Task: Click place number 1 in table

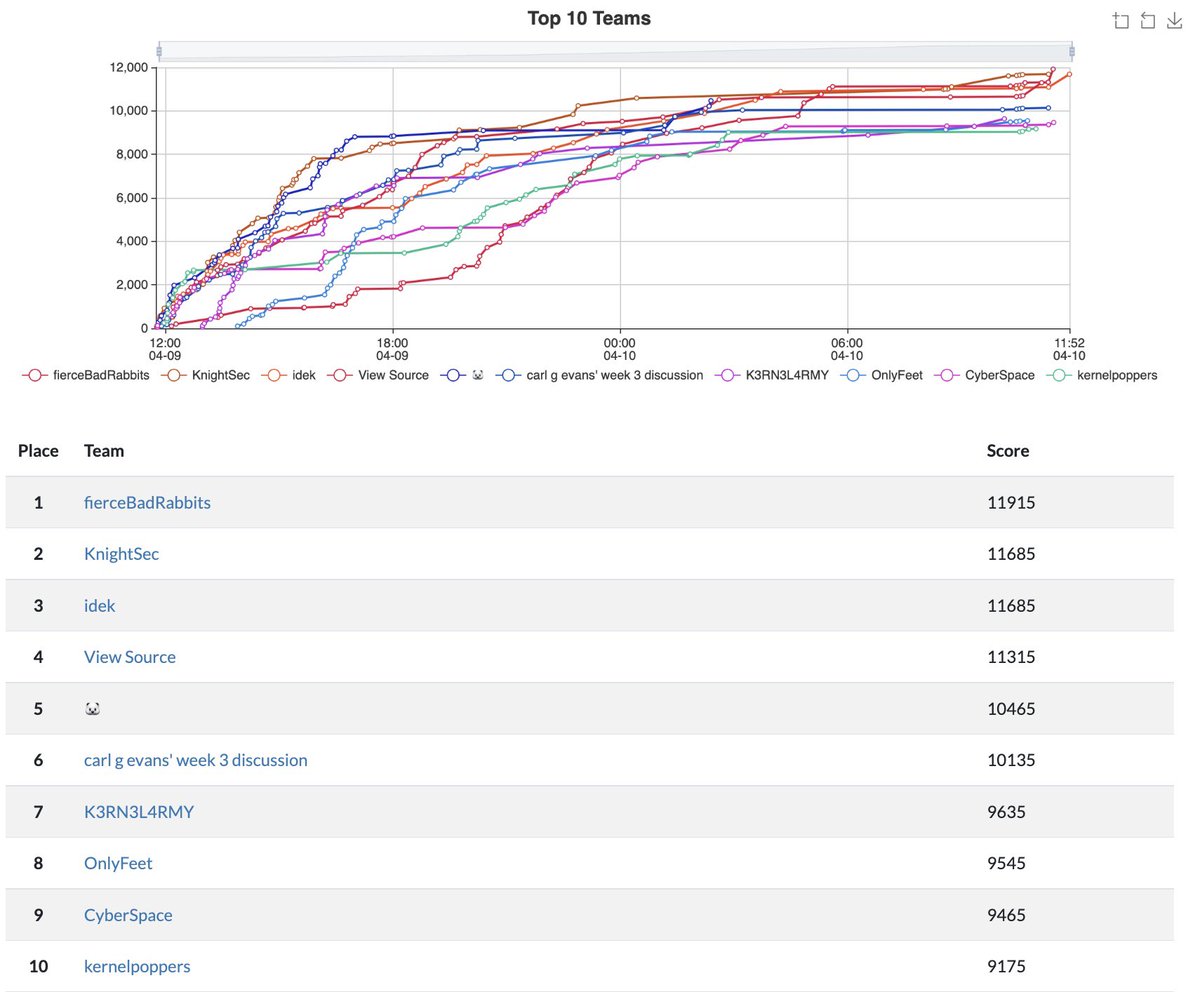Action: click(38, 502)
